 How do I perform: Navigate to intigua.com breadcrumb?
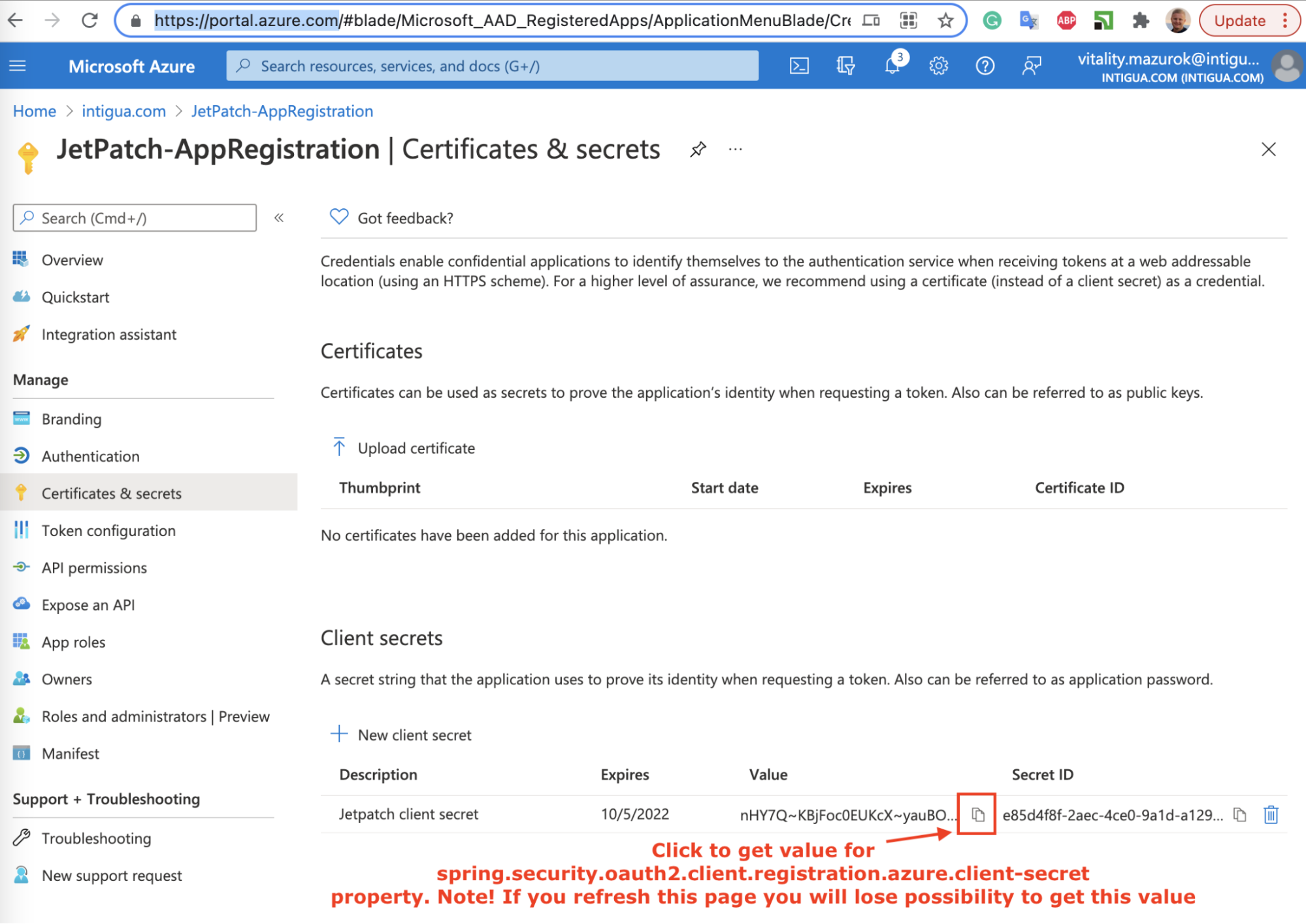click(x=123, y=111)
